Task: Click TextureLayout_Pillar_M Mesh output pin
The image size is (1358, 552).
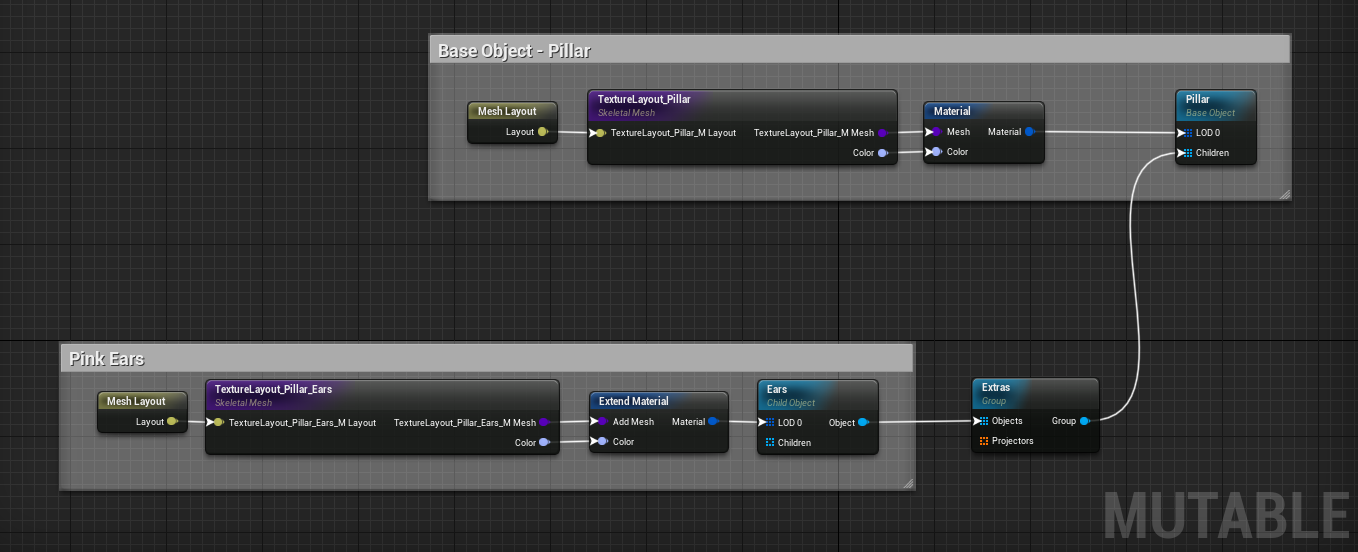Action: (x=882, y=132)
